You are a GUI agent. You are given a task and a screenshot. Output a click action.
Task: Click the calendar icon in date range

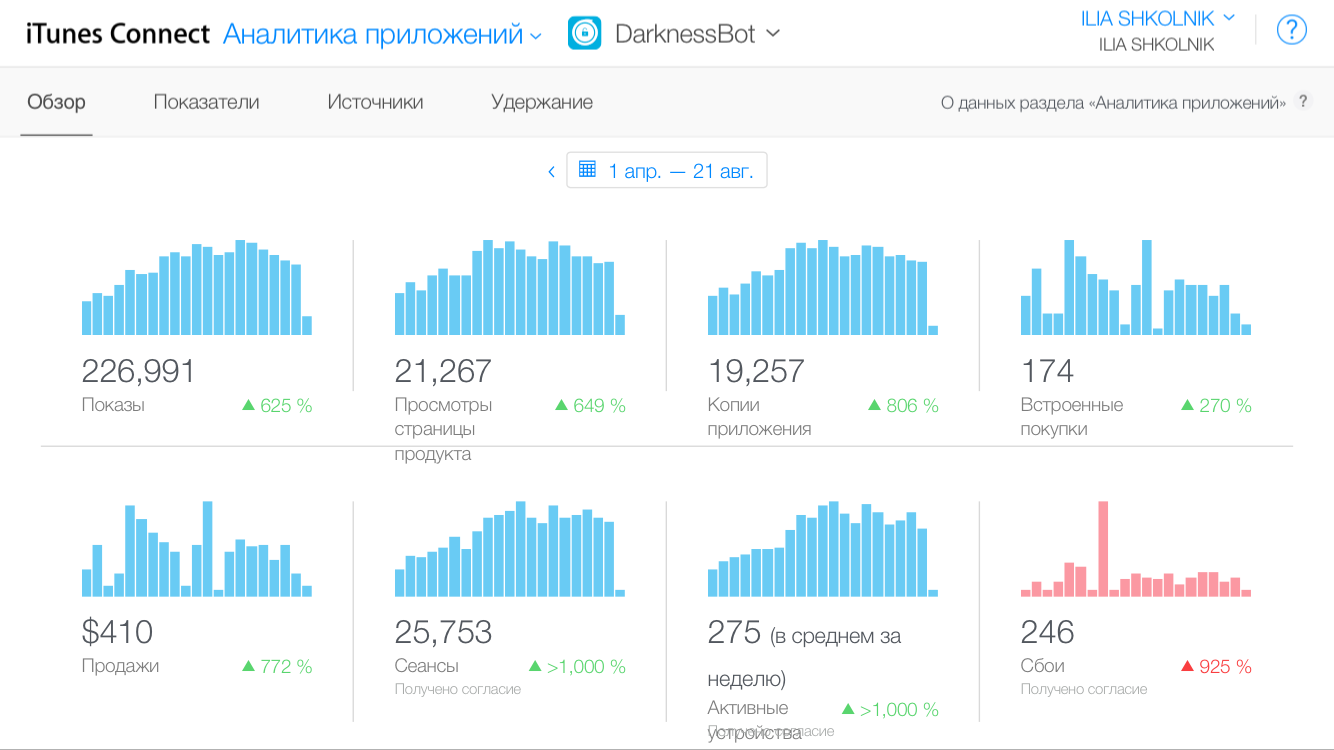[x=587, y=170]
